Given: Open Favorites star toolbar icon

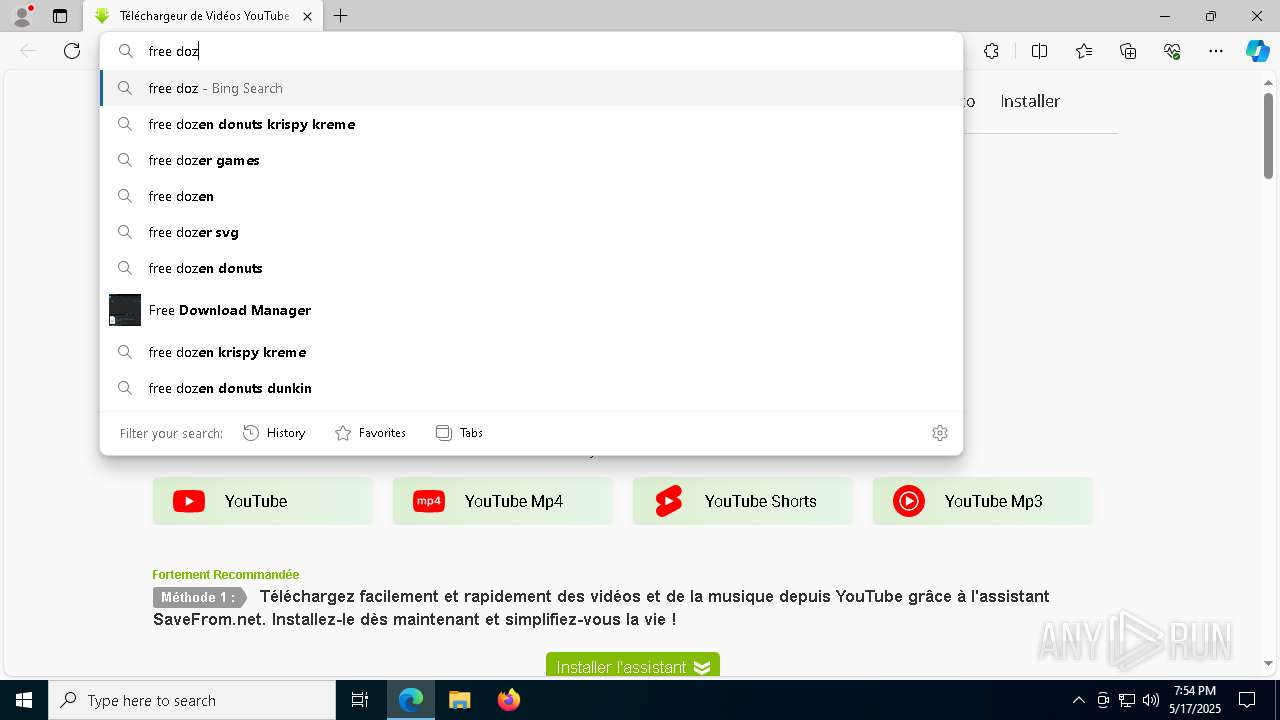Looking at the screenshot, I should coord(1084,51).
